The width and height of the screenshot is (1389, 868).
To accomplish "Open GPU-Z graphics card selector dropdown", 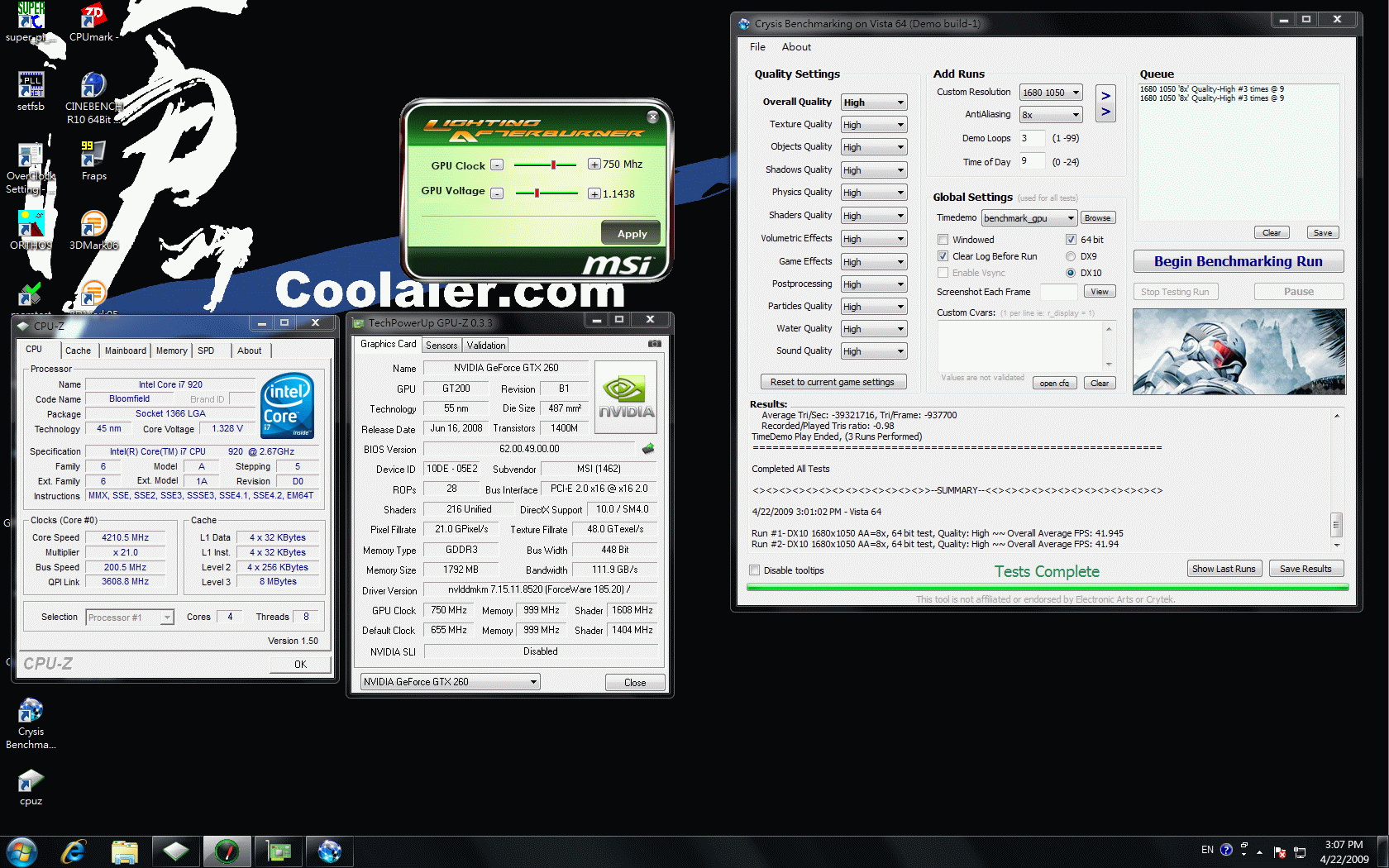I will point(451,682).
